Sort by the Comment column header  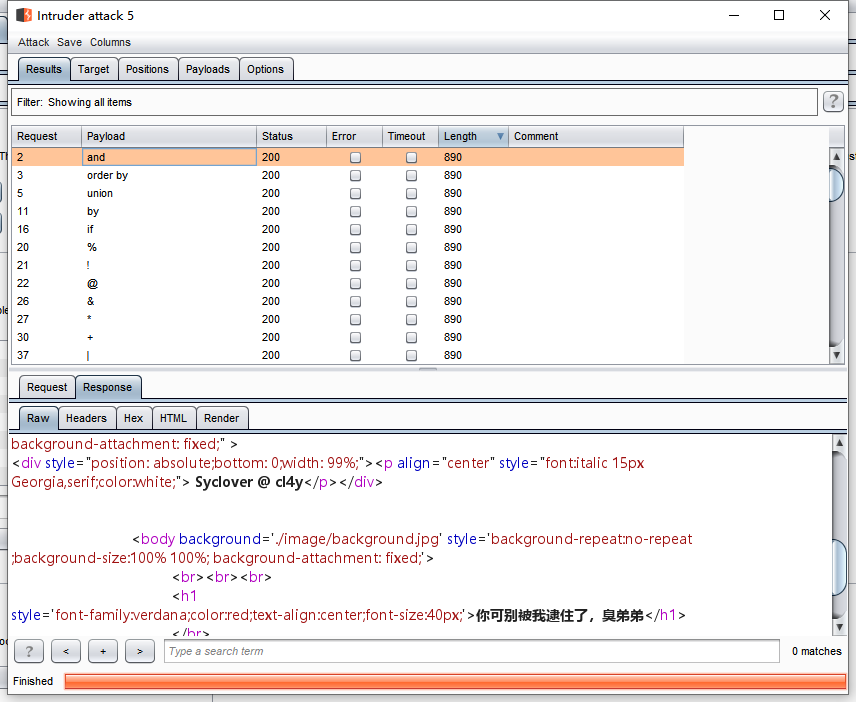click(x=596, y=136)
